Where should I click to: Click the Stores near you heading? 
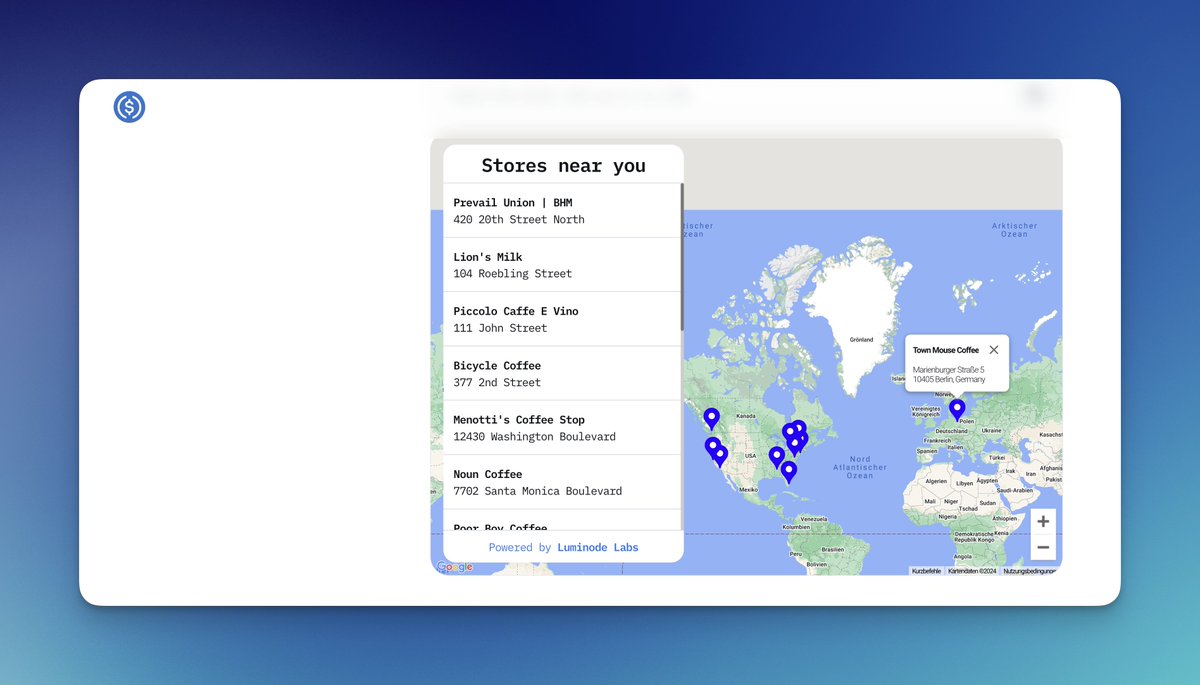(563, 165)
